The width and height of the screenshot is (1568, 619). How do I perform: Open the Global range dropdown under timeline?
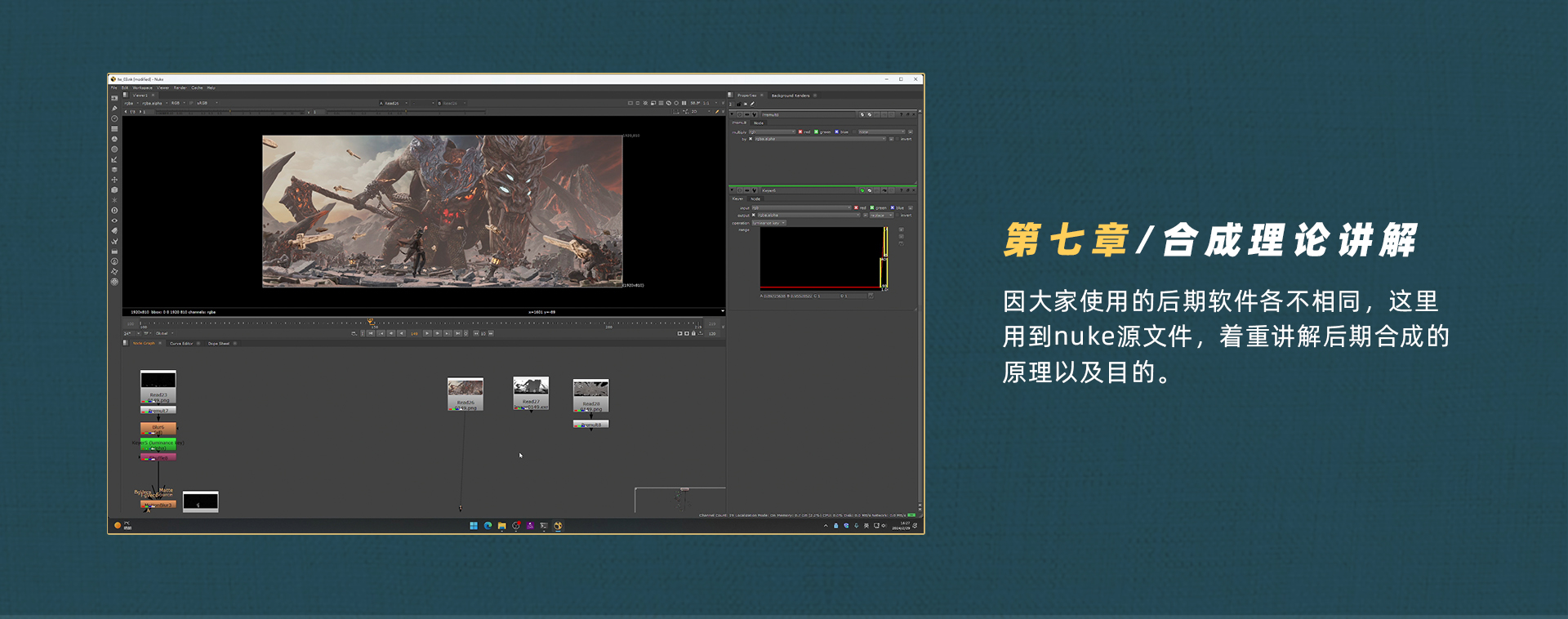164,333
